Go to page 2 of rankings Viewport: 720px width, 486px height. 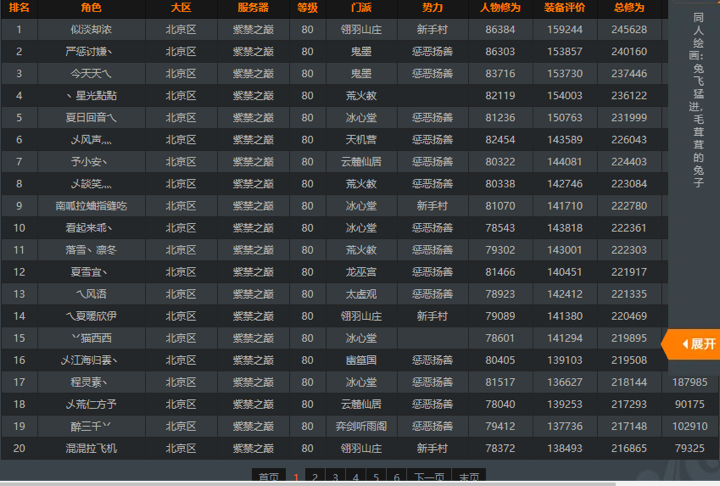click(x=314, y=477)
